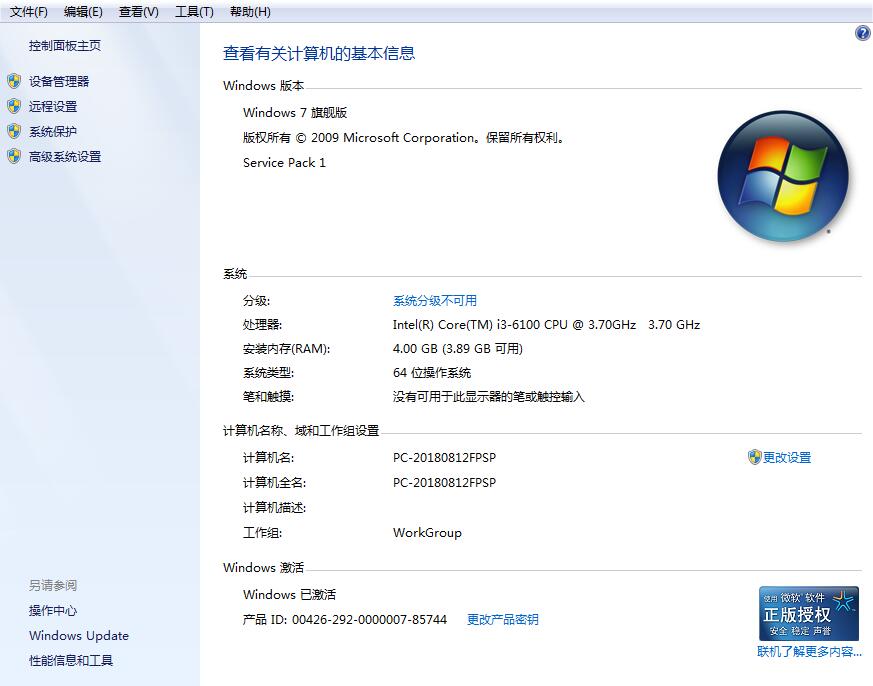The width and height of the screenshot is (873, 686).
Task: Open the 编辑 menu
Action: tap(81, 11)
